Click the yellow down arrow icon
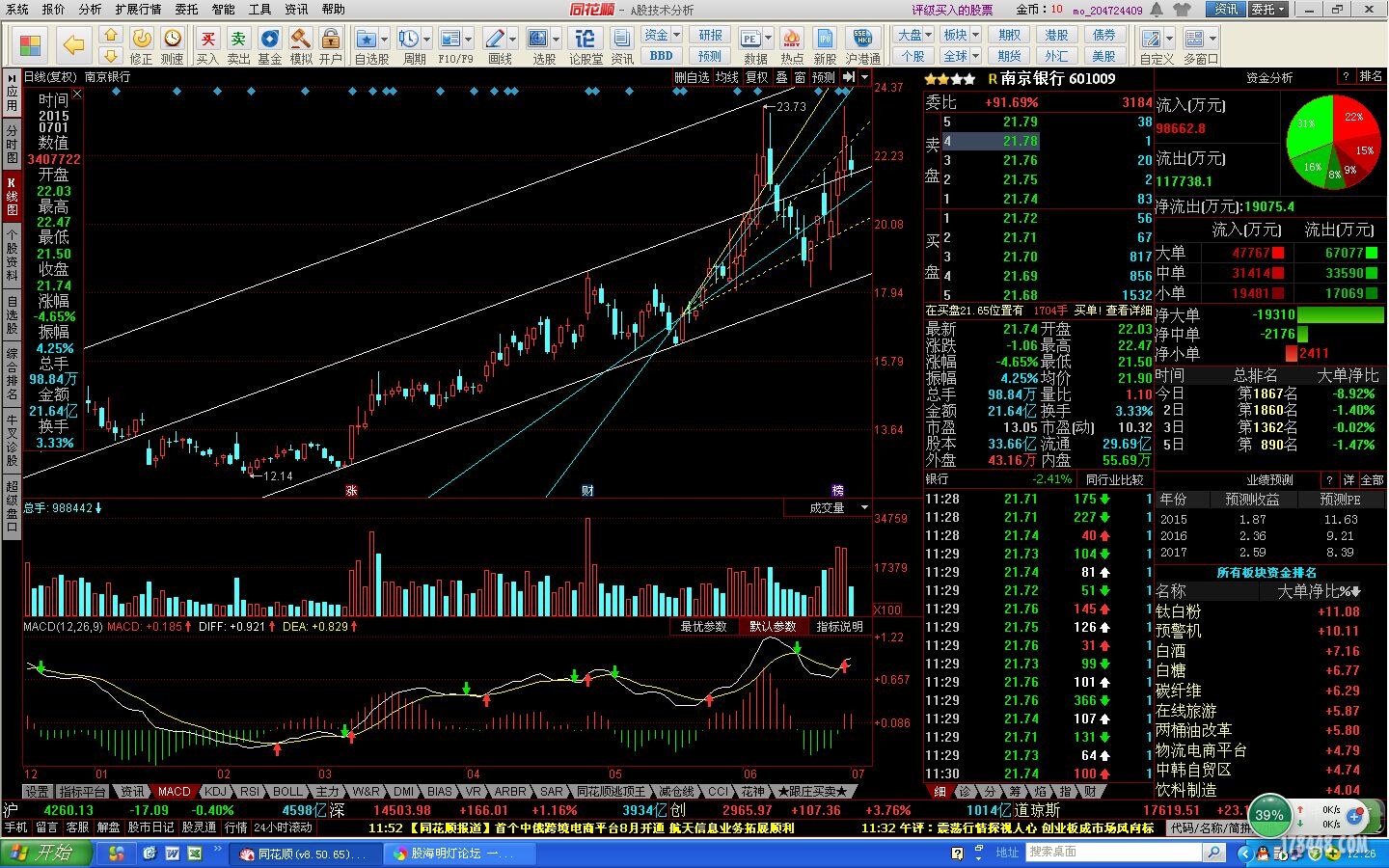The image size is (1389, 868). [x=111, y=56]
